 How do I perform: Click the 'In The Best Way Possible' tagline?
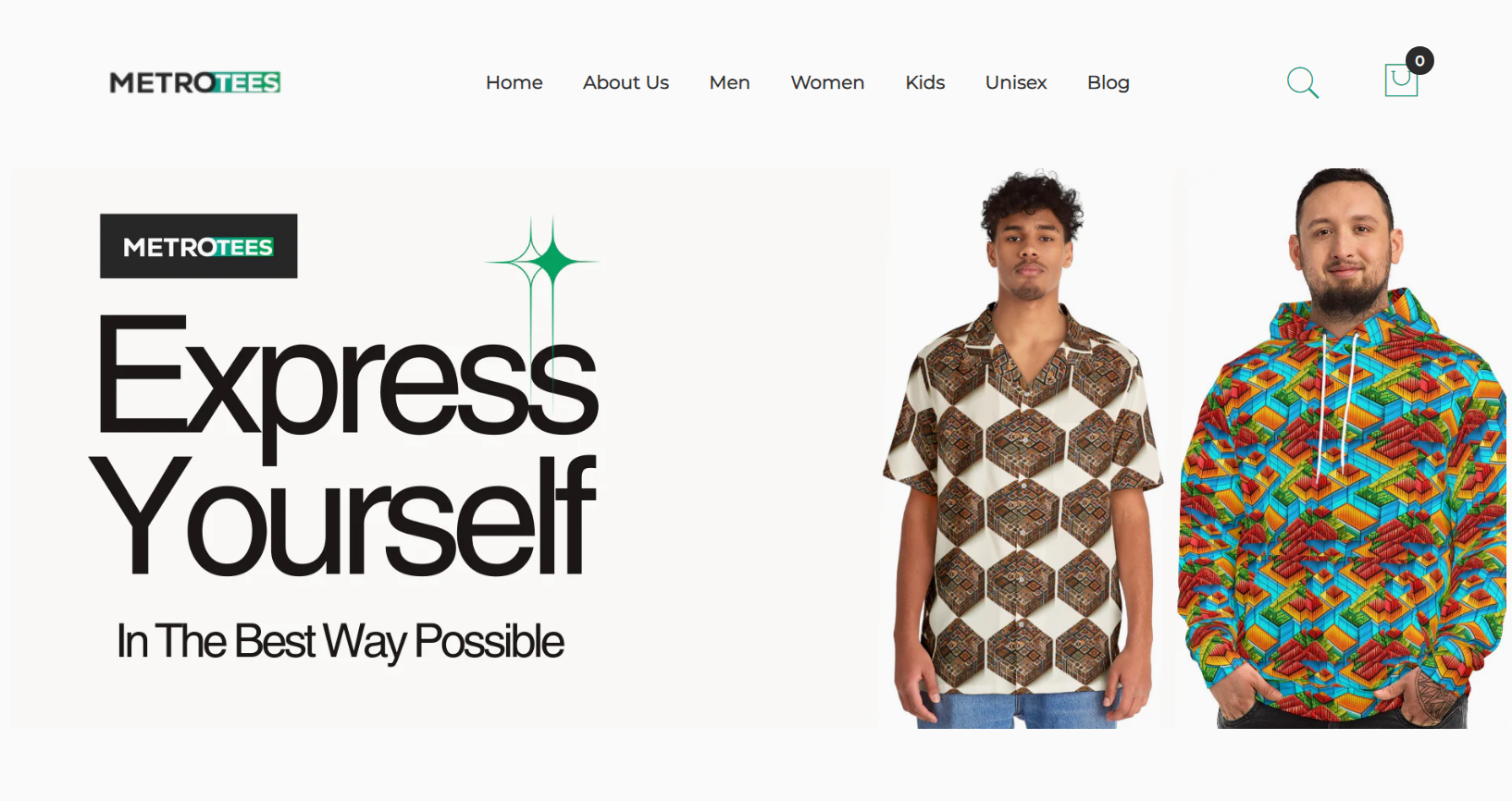click(x=340, y=642)
